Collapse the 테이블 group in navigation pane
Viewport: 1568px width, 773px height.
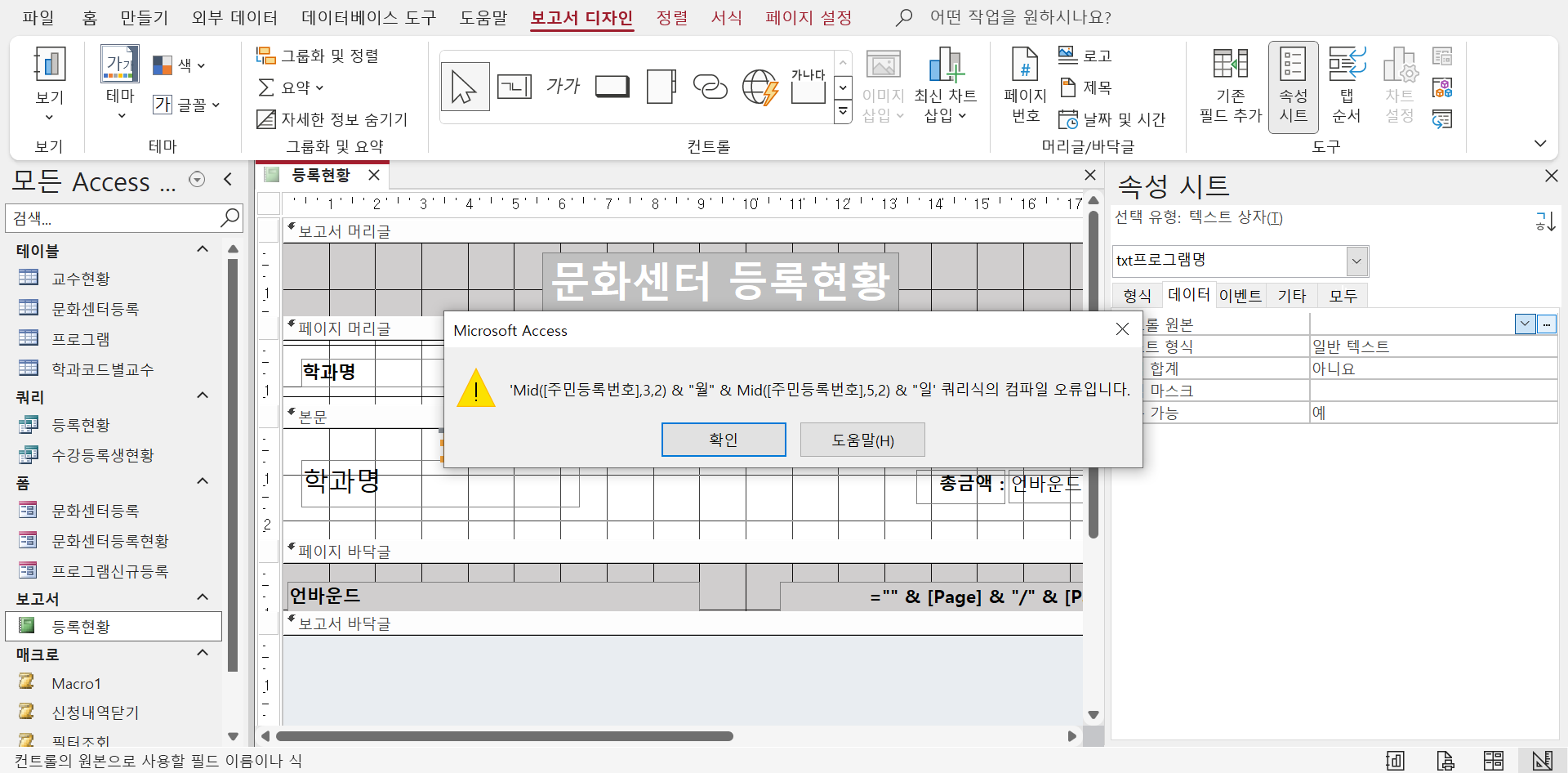pos(203,249)
